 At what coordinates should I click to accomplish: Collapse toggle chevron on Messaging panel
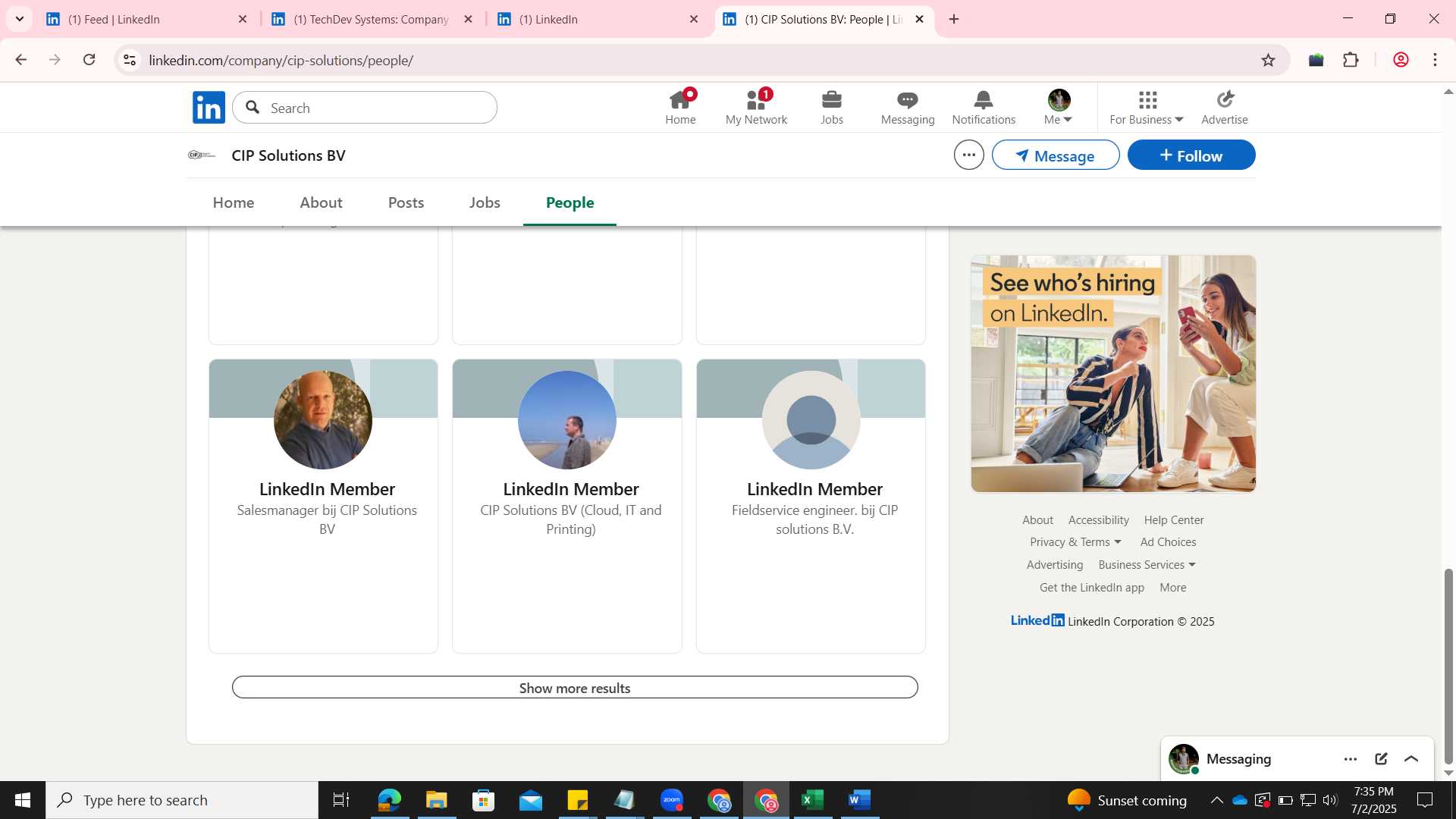(x=1411, y=759)
